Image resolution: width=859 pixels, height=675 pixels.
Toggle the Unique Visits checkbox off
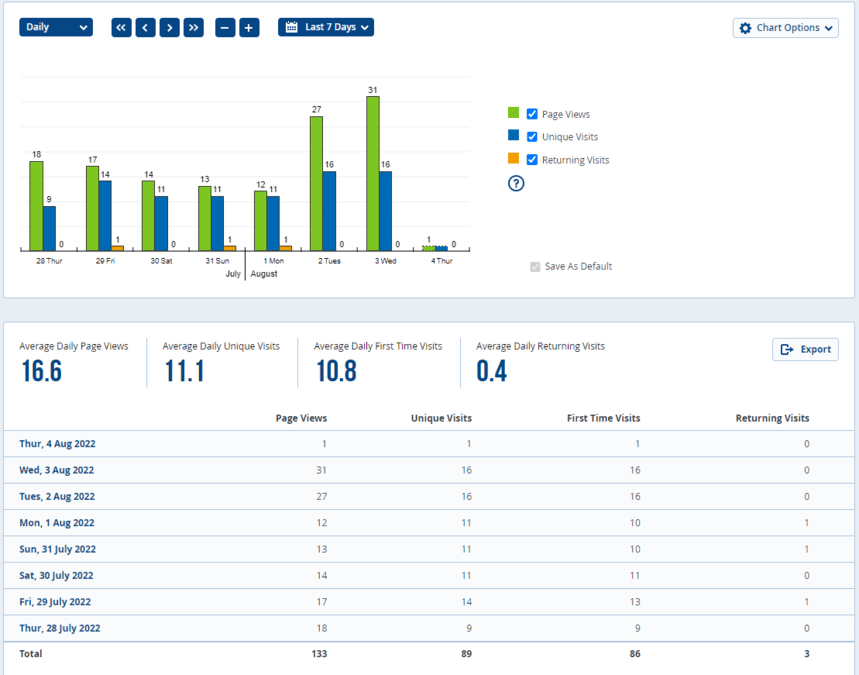coord(531,136)
